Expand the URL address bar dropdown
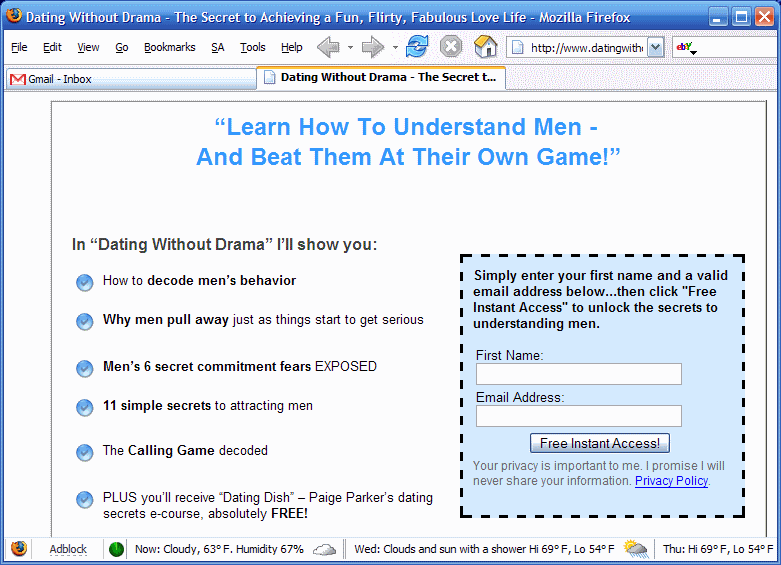781x565 pixels. (x=655, y=47)
